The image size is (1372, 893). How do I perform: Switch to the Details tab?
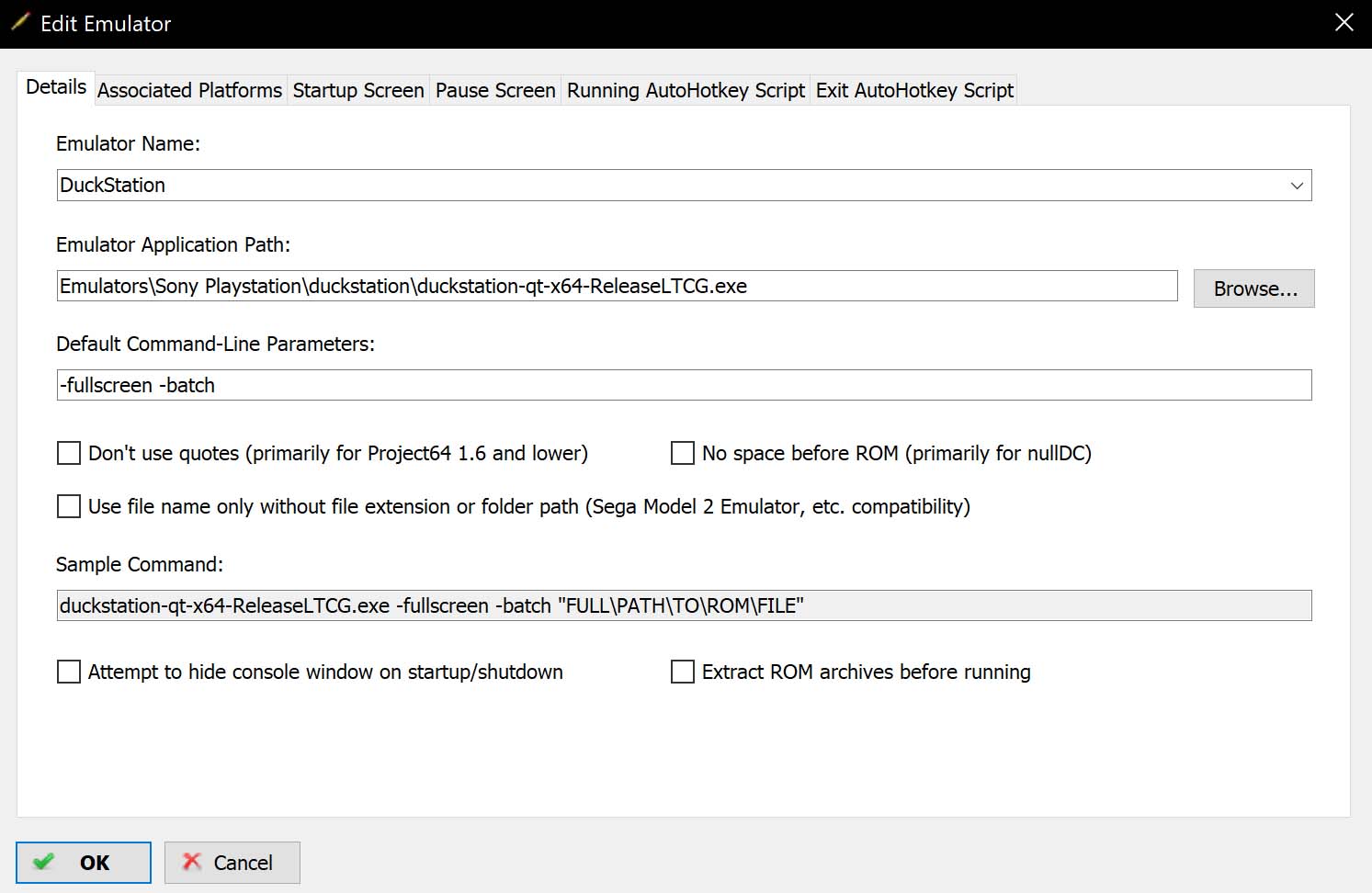click(56, 88)
